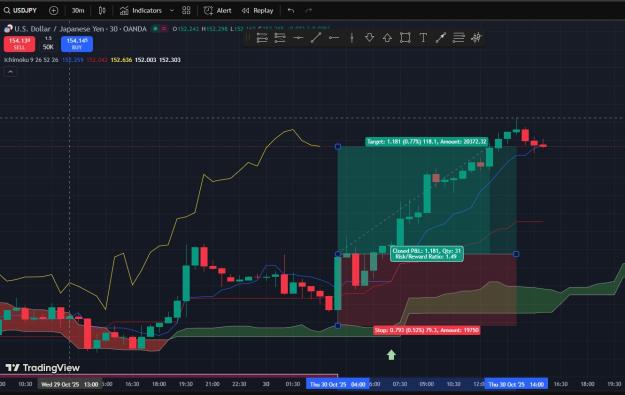Create a new Alert
Image resolution: width=625 pixels, height=395 pixels.
[217, 11]
